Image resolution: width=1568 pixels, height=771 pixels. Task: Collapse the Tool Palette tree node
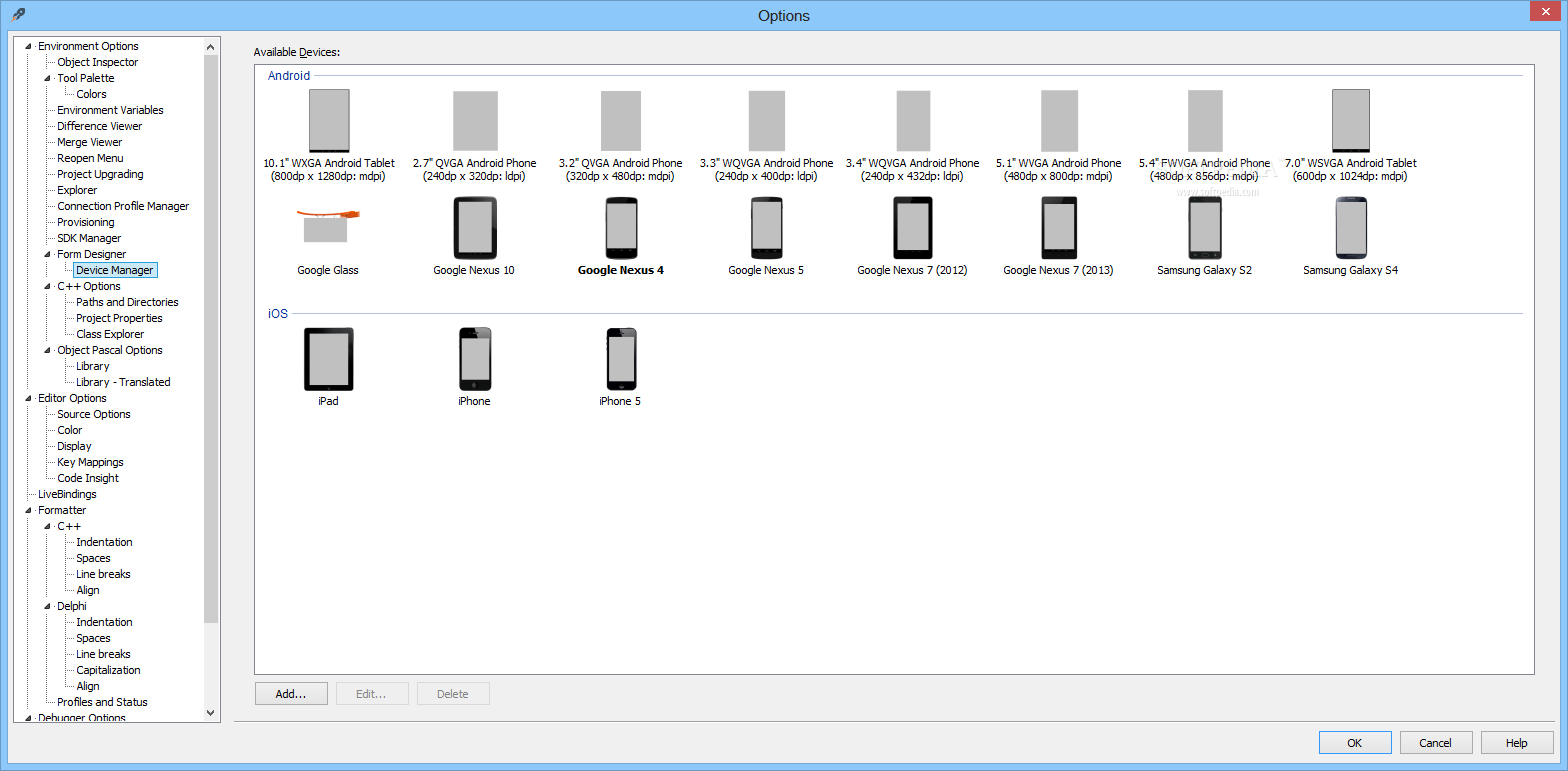(48, 78)
